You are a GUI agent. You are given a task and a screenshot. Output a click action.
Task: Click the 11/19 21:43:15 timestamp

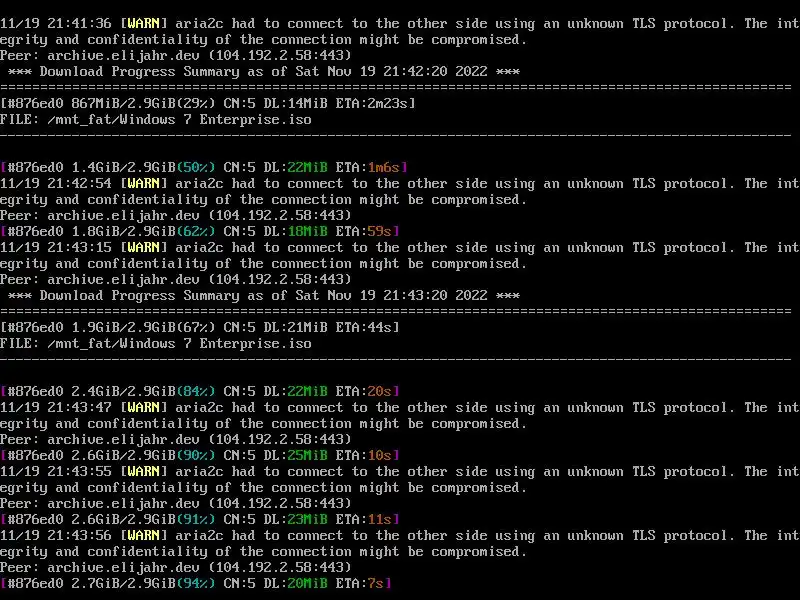click(x=56, y=247)
